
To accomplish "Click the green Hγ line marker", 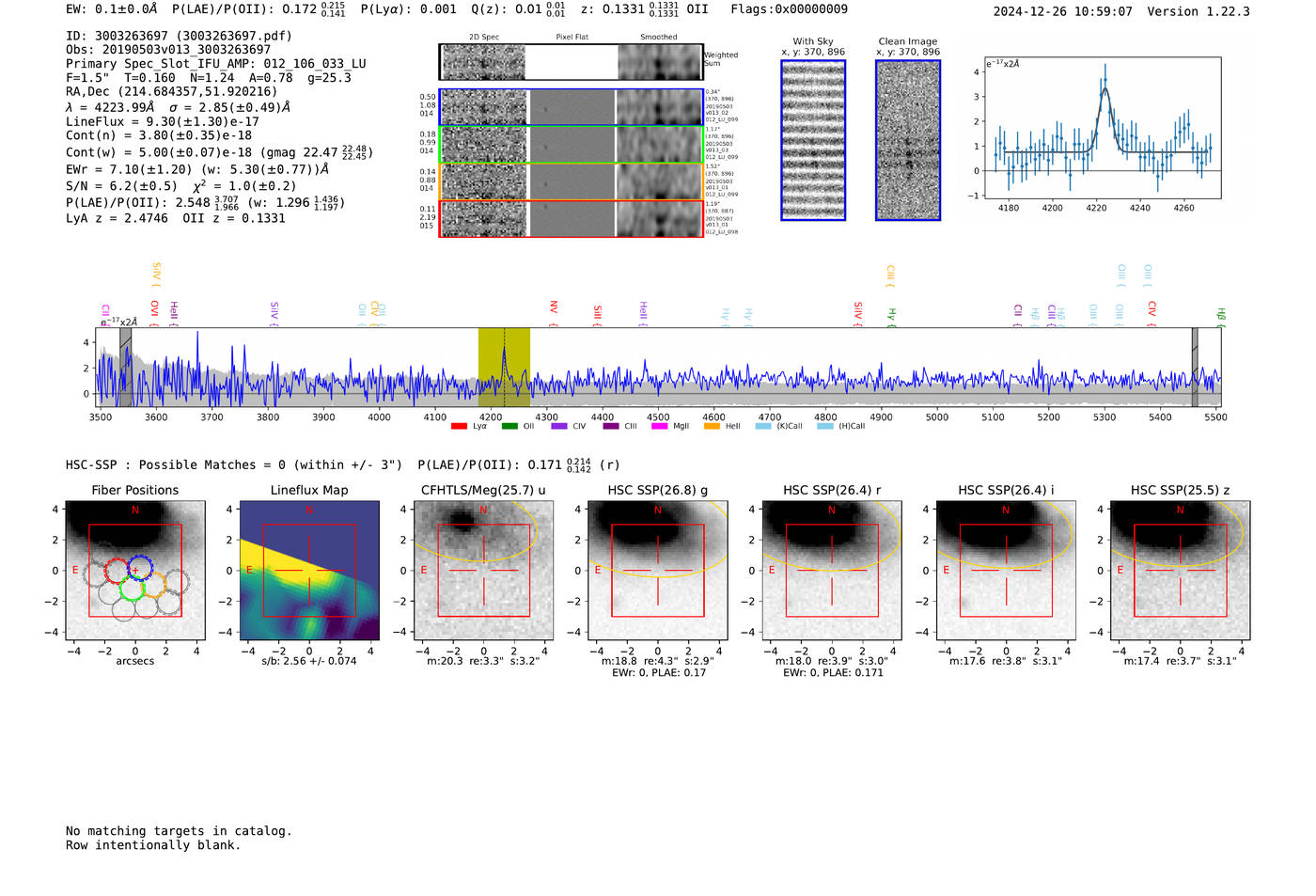I will pos(891,318).
